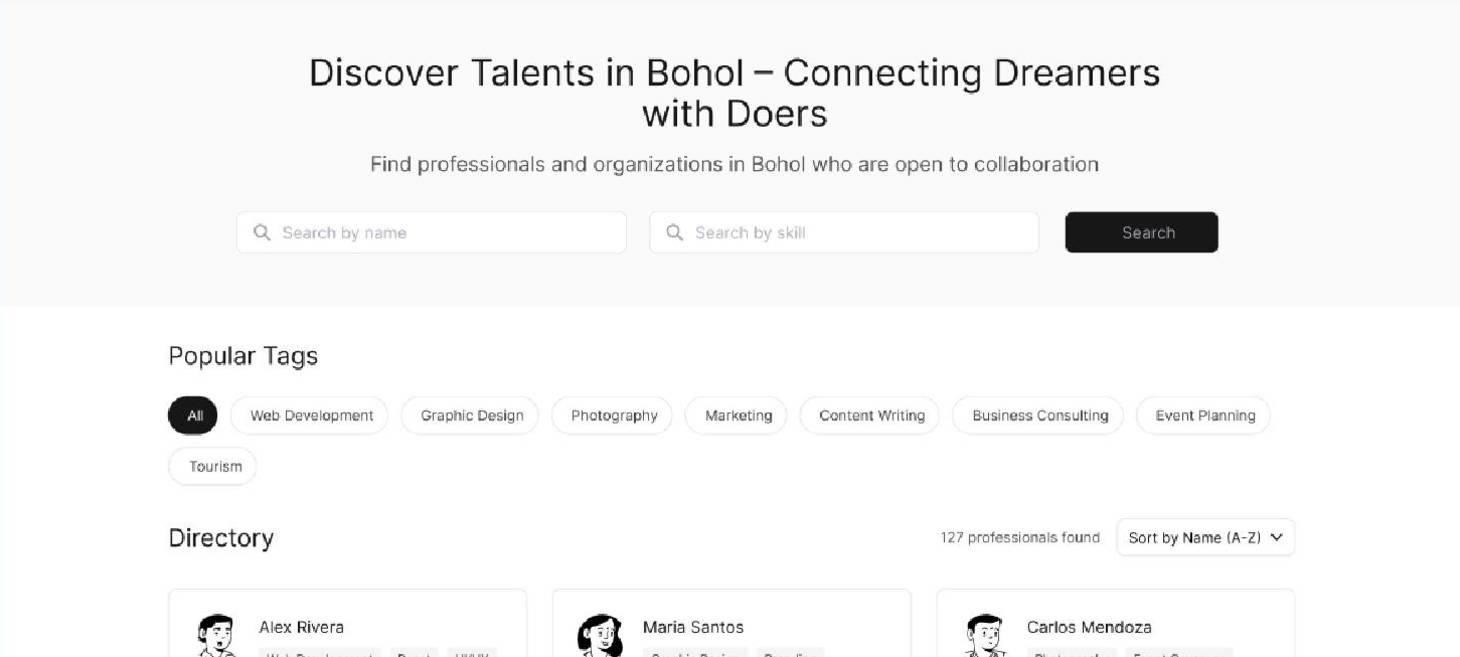Click Carlos Mendoza's avatar illustration
Screen dimensions: 1460x657
(x=983, y=636)
